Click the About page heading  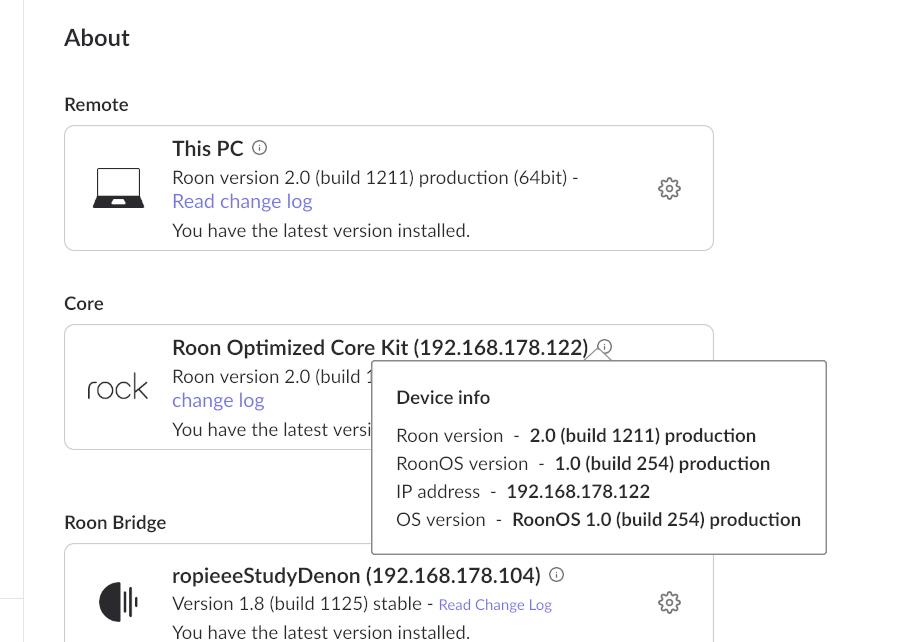(x=96, y=37)
